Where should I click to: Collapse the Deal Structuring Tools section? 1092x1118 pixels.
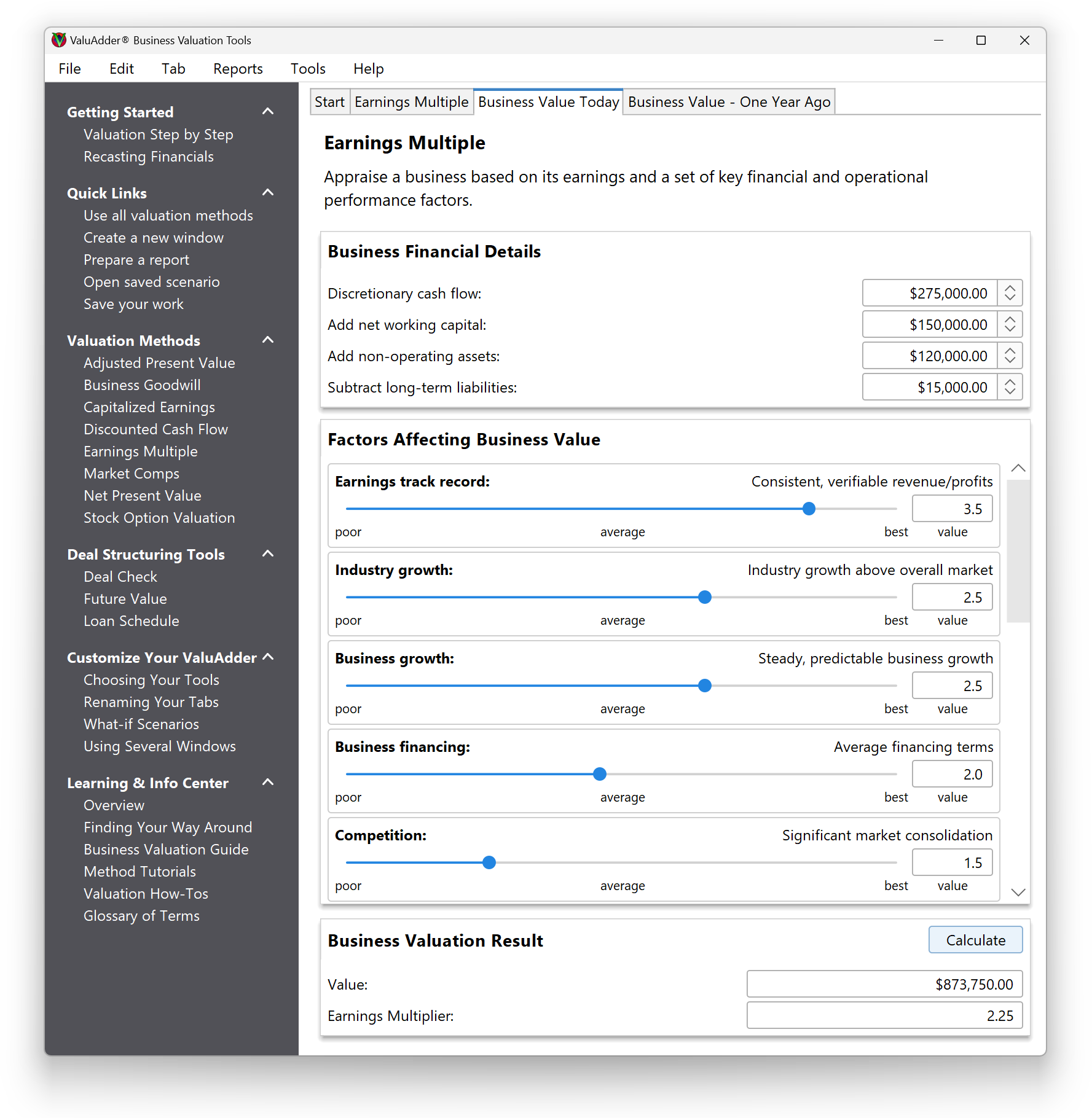[x=268, y=554]
